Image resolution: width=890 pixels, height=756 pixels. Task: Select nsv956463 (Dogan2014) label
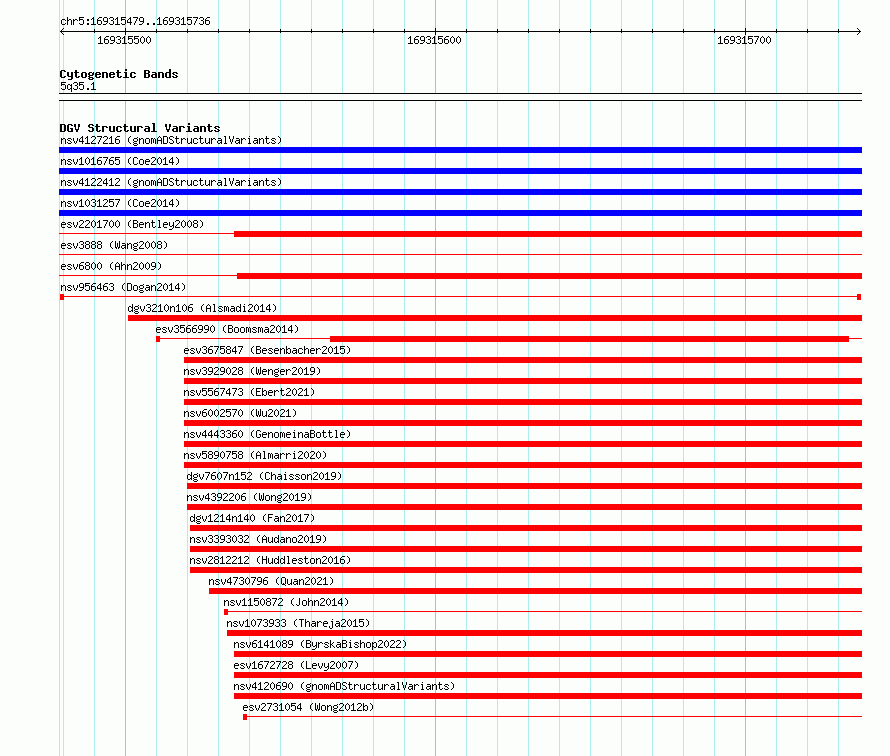(x=123, y=287)
